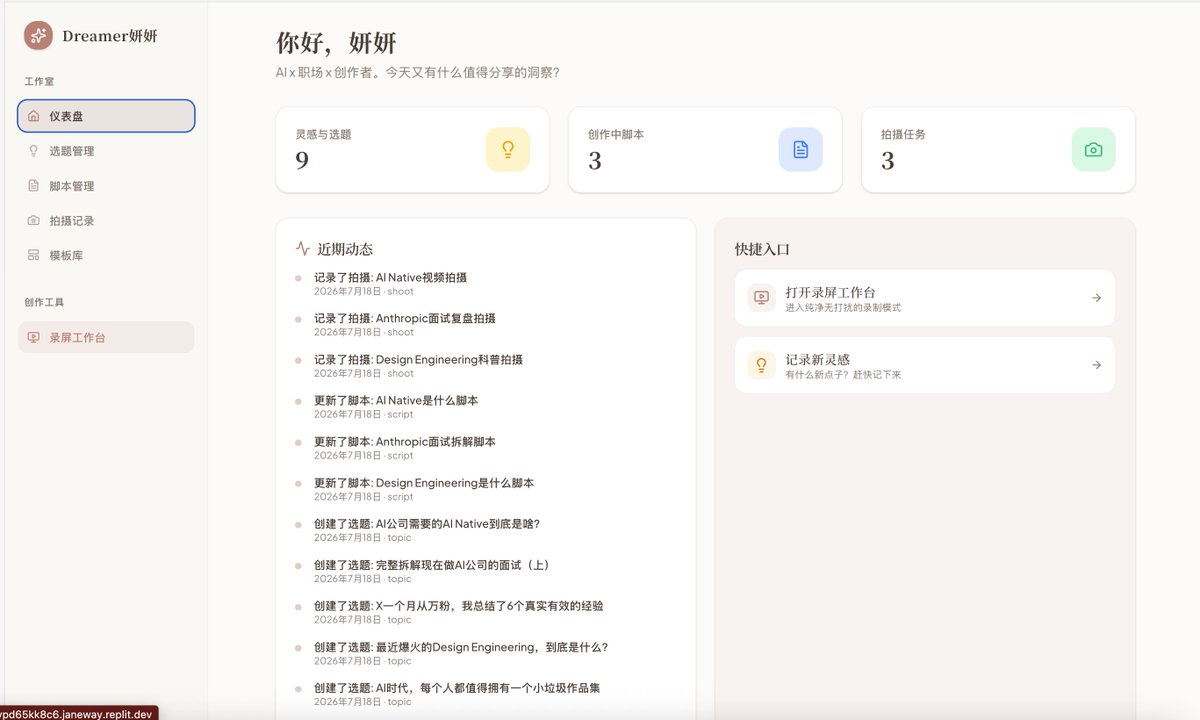Click the layout icon beside 模板库

click(x=33, y=255)
